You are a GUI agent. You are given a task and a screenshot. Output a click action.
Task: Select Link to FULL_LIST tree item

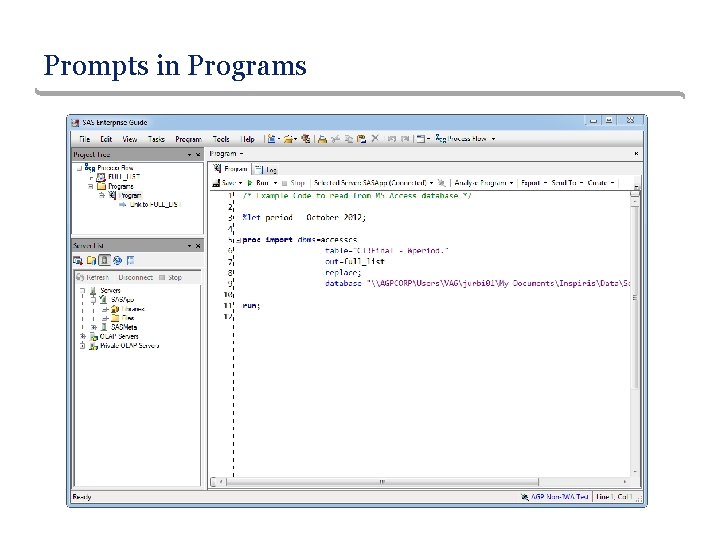[154, 204]
